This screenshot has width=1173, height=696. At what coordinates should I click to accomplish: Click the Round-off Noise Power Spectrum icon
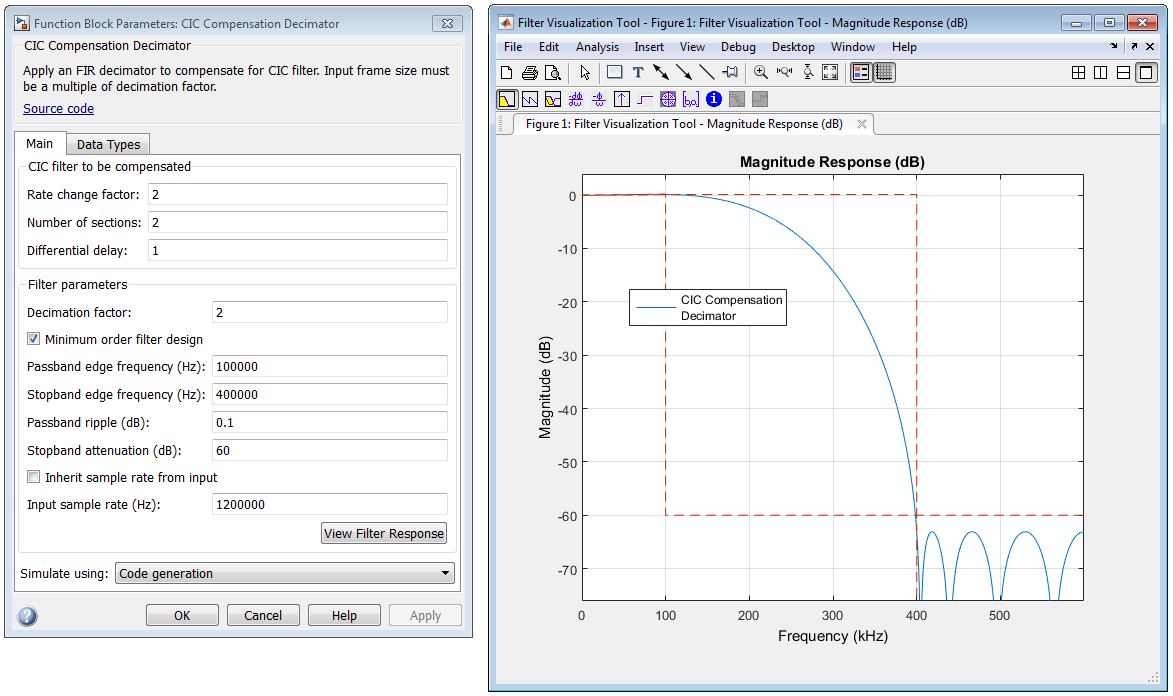[x=760, y=99]
